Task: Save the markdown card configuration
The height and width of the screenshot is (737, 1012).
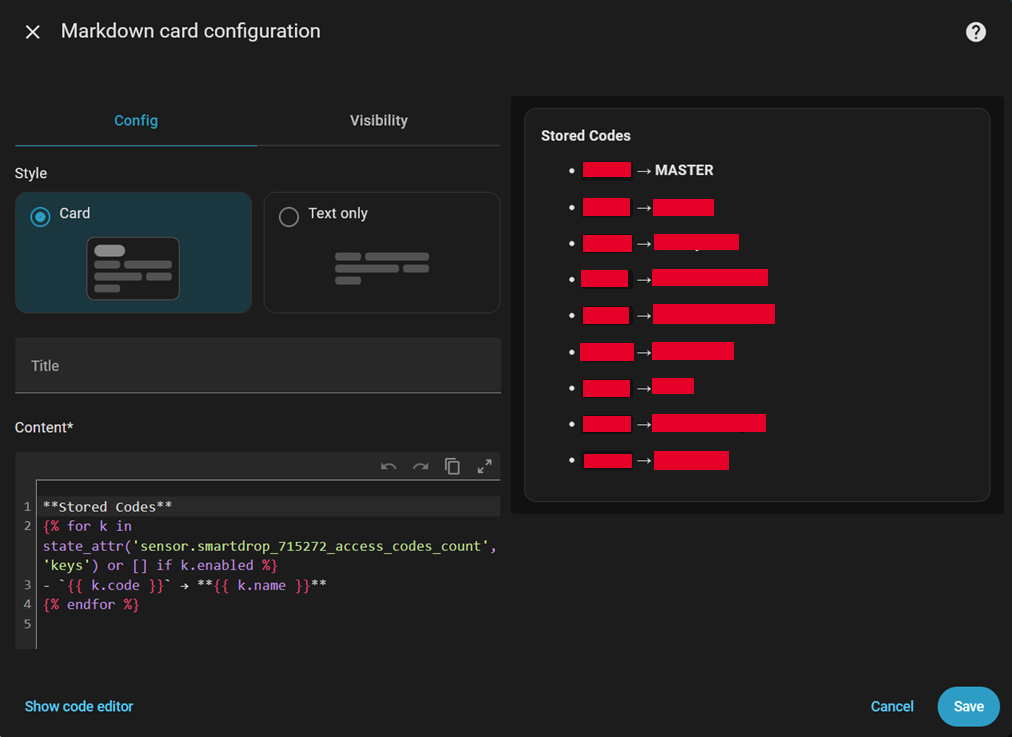Action: [967, 706]
